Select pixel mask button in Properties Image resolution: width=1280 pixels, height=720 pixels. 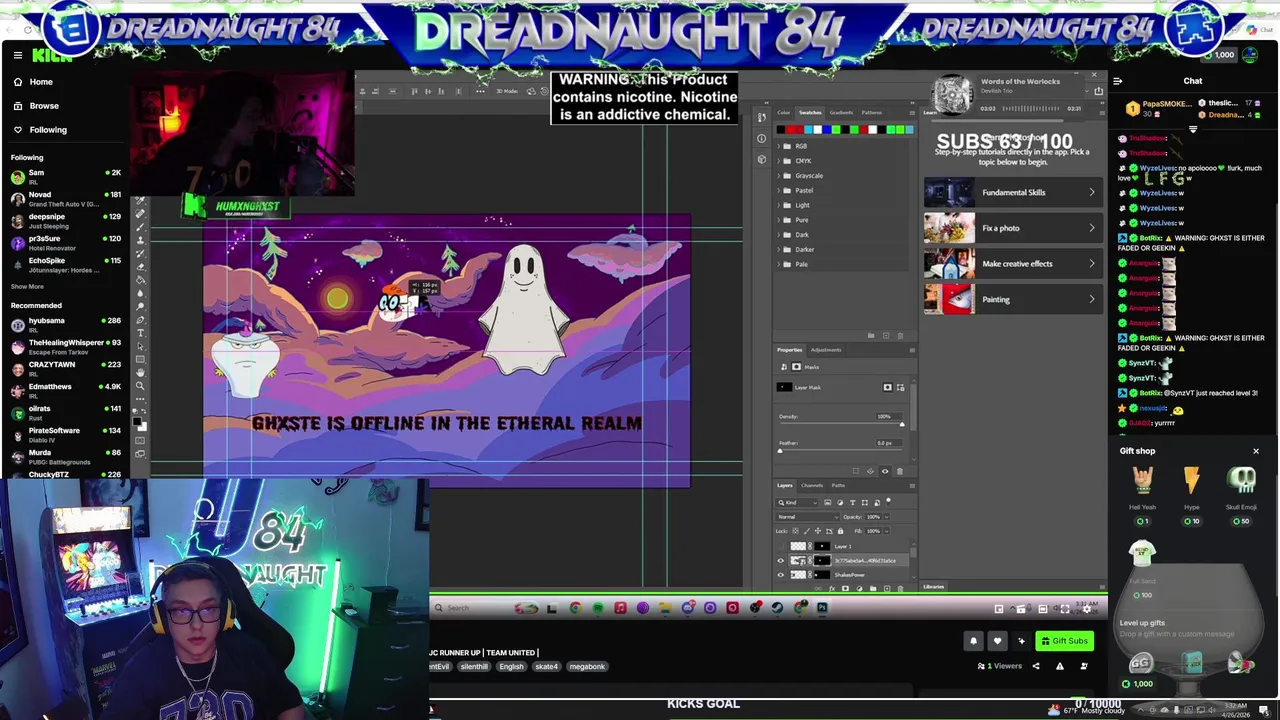(888, 387)
